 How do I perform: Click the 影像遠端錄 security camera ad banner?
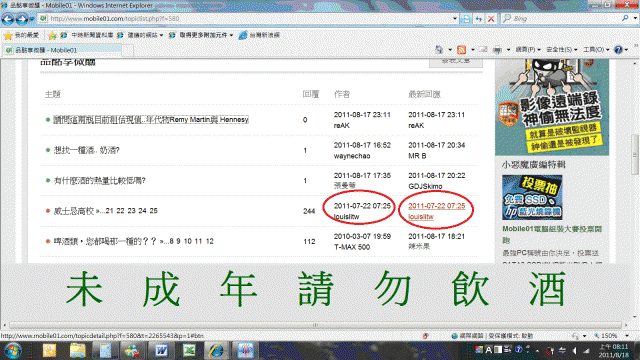[552, 107]
